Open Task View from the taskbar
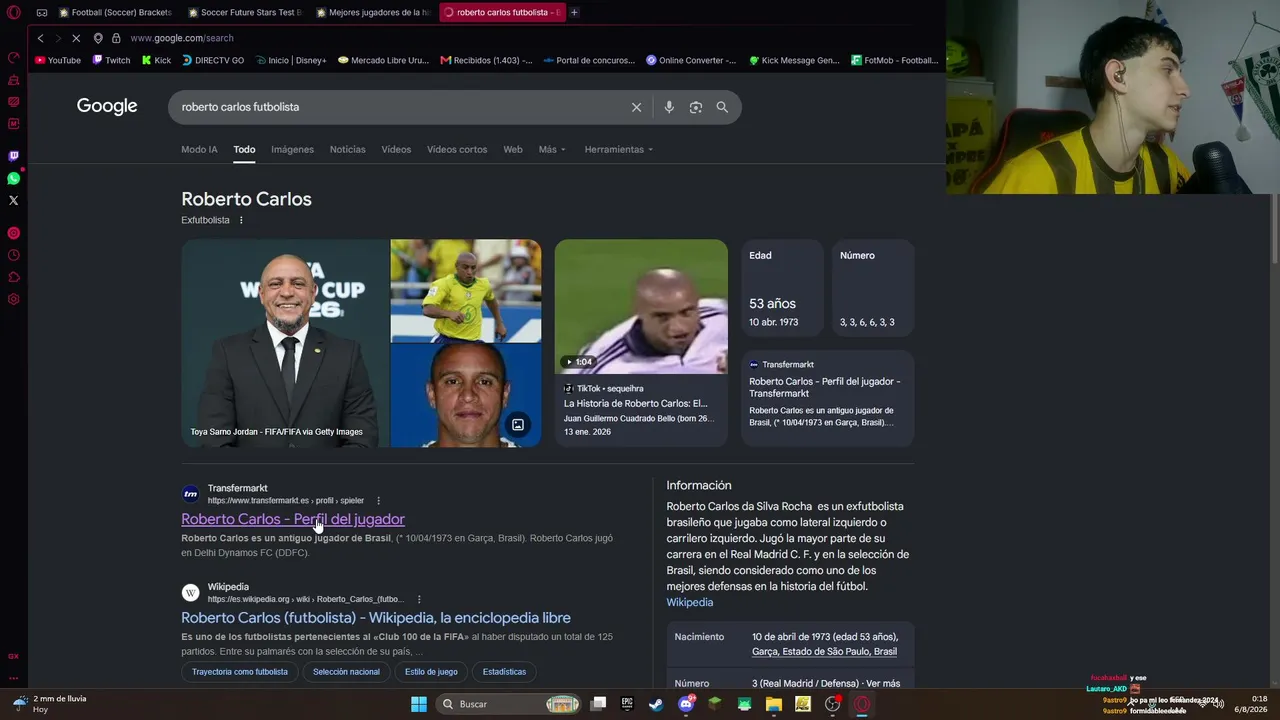 point(598,704)
